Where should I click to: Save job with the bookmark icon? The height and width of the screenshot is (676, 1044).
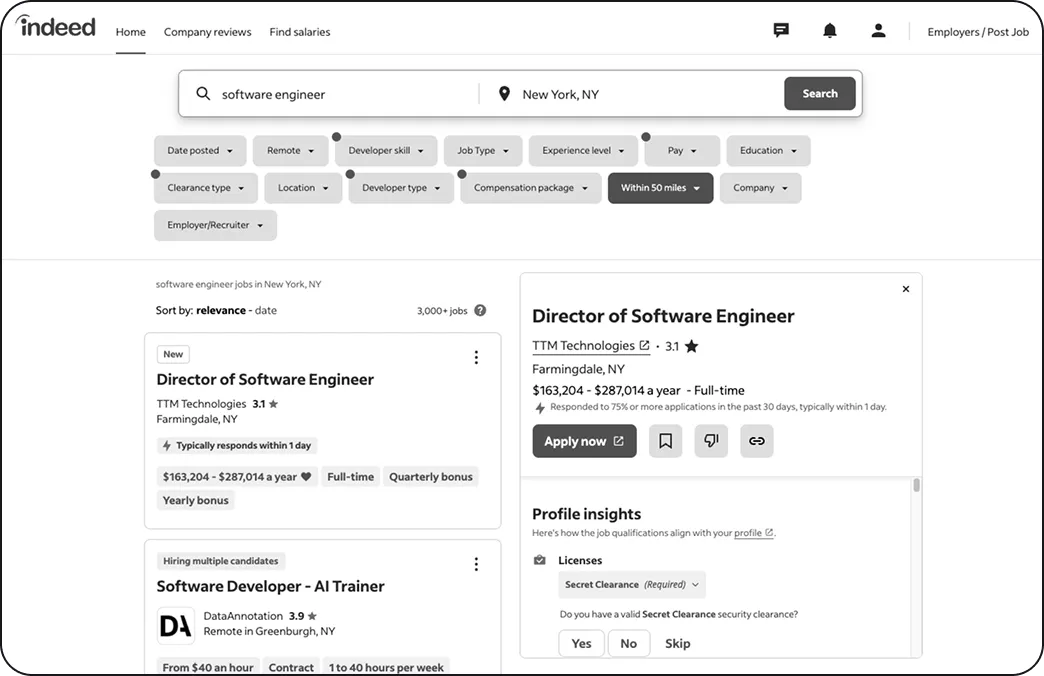(x=665, y=441)
